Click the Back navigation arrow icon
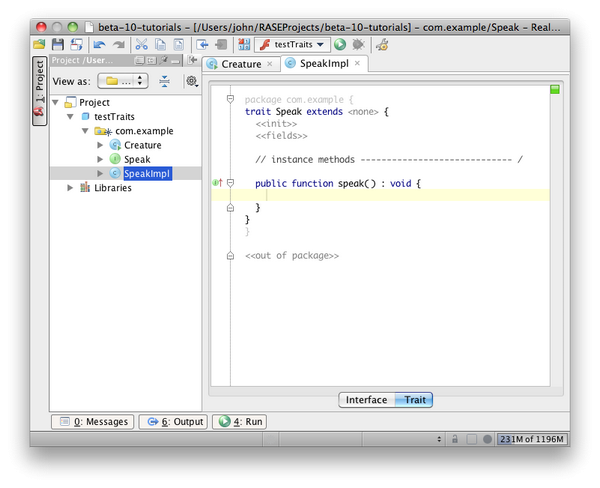The width and height of the screenshot is (600, 488). (203, 45)
